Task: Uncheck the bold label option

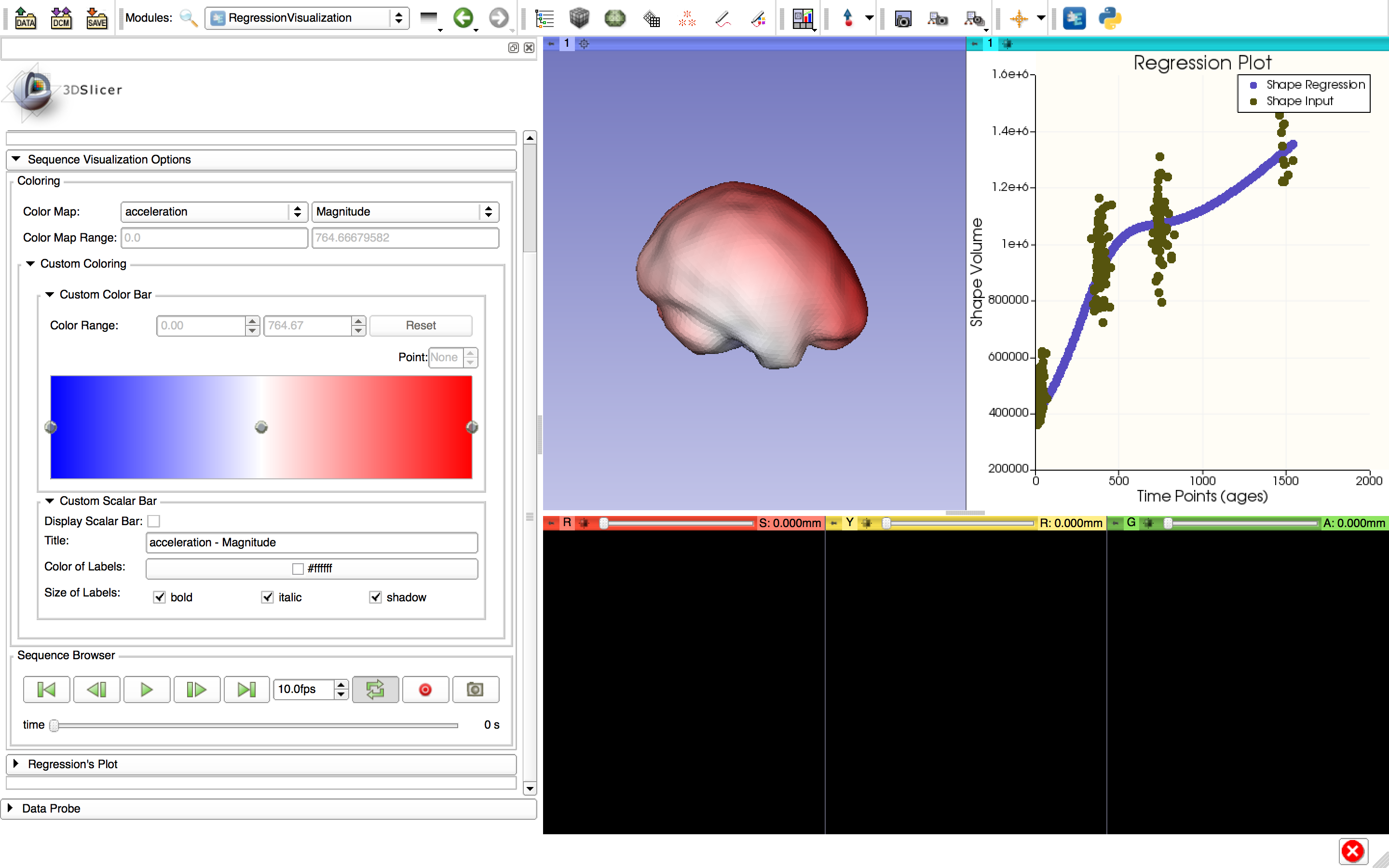Action: (x=160, y=597)
